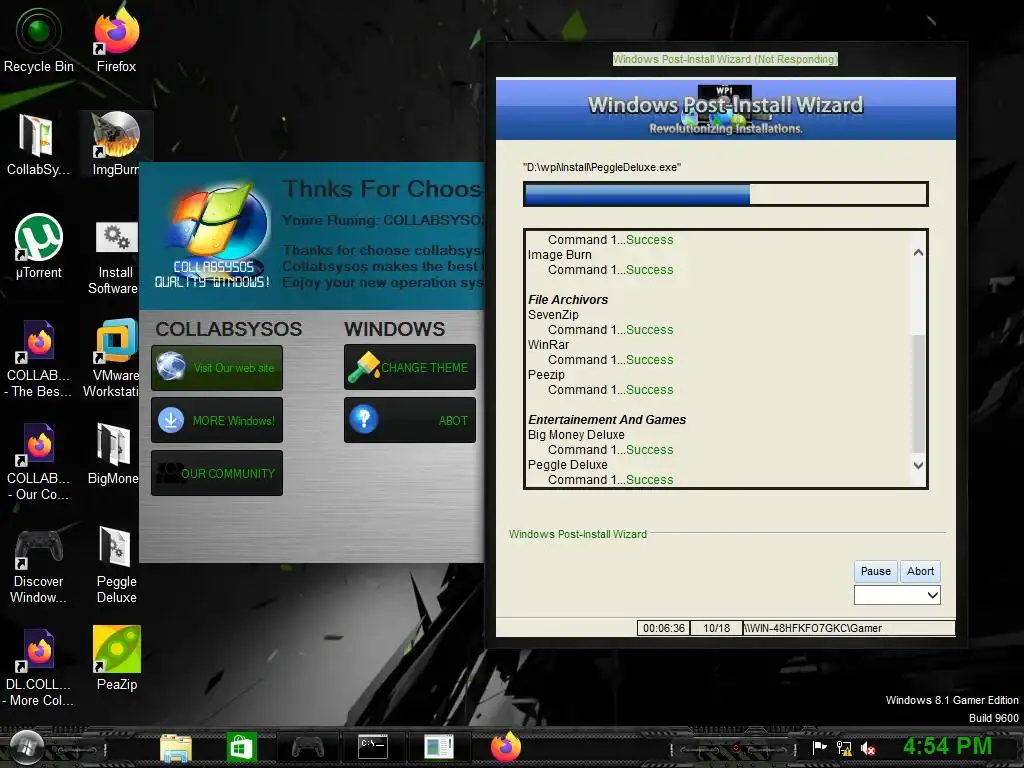Open DL.COLL... - More Col... shortcut

pos(38,667)
